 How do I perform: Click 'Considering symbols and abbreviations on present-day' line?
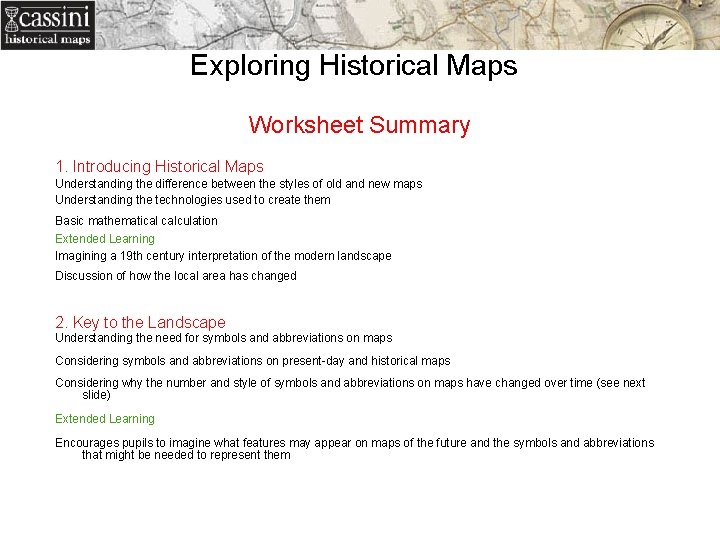[253, 361]
